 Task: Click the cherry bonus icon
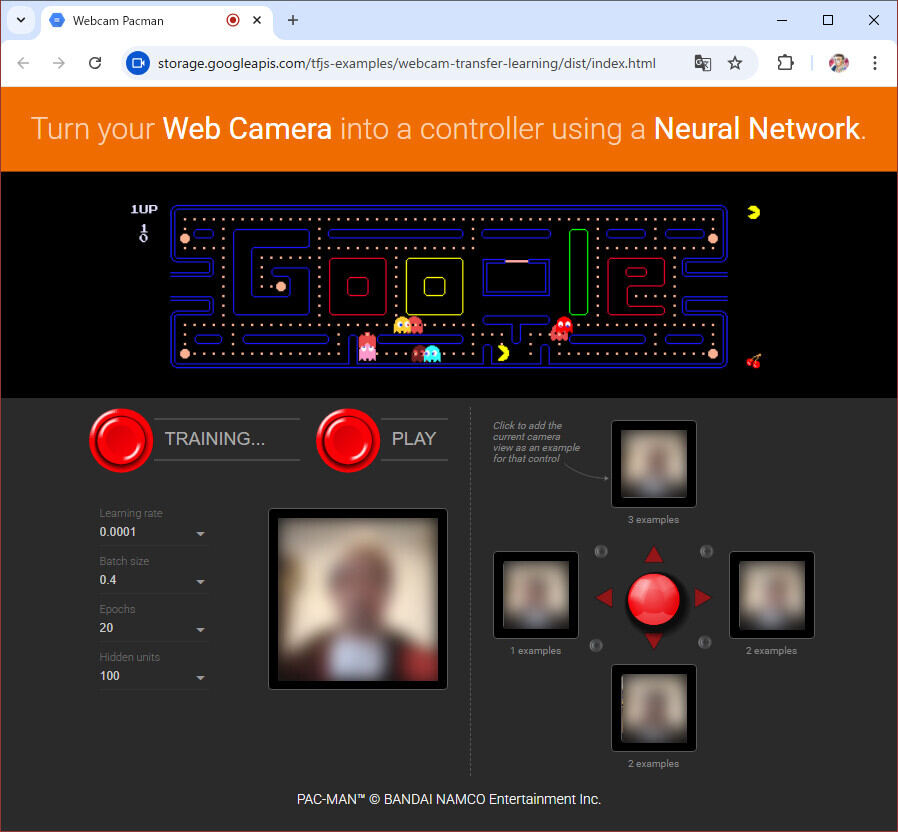[754, 361]
